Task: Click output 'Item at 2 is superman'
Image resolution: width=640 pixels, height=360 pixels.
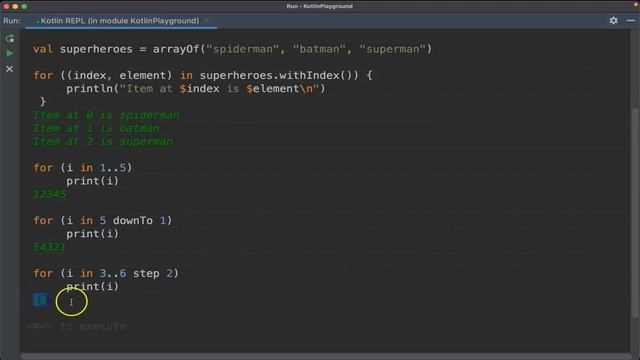Action: (103, 141)
